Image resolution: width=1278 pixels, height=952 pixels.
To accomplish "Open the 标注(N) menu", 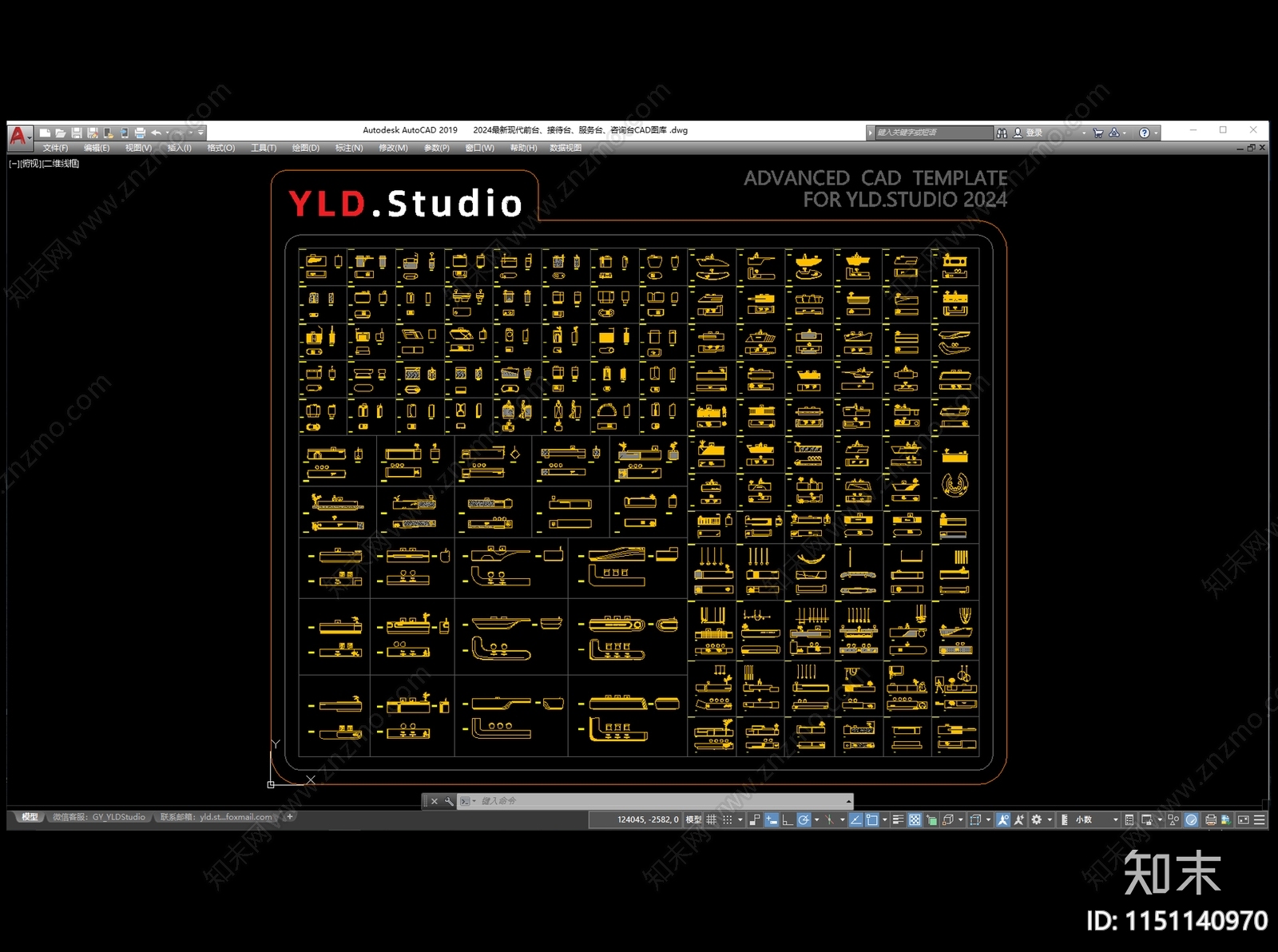I will point(349,148).
